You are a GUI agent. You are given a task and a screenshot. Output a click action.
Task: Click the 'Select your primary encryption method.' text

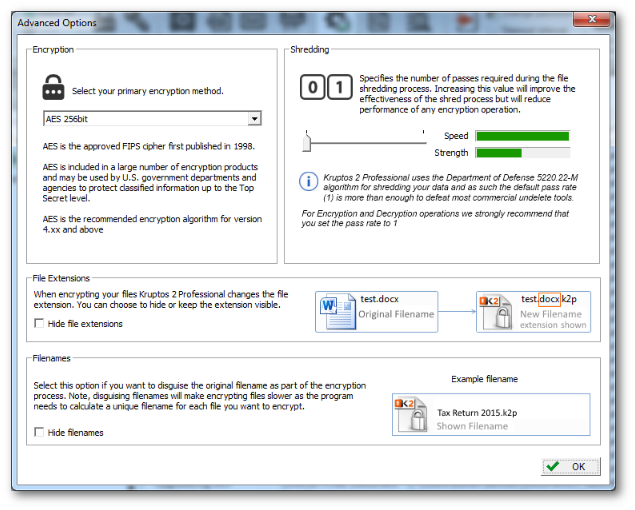click(148, 91)
